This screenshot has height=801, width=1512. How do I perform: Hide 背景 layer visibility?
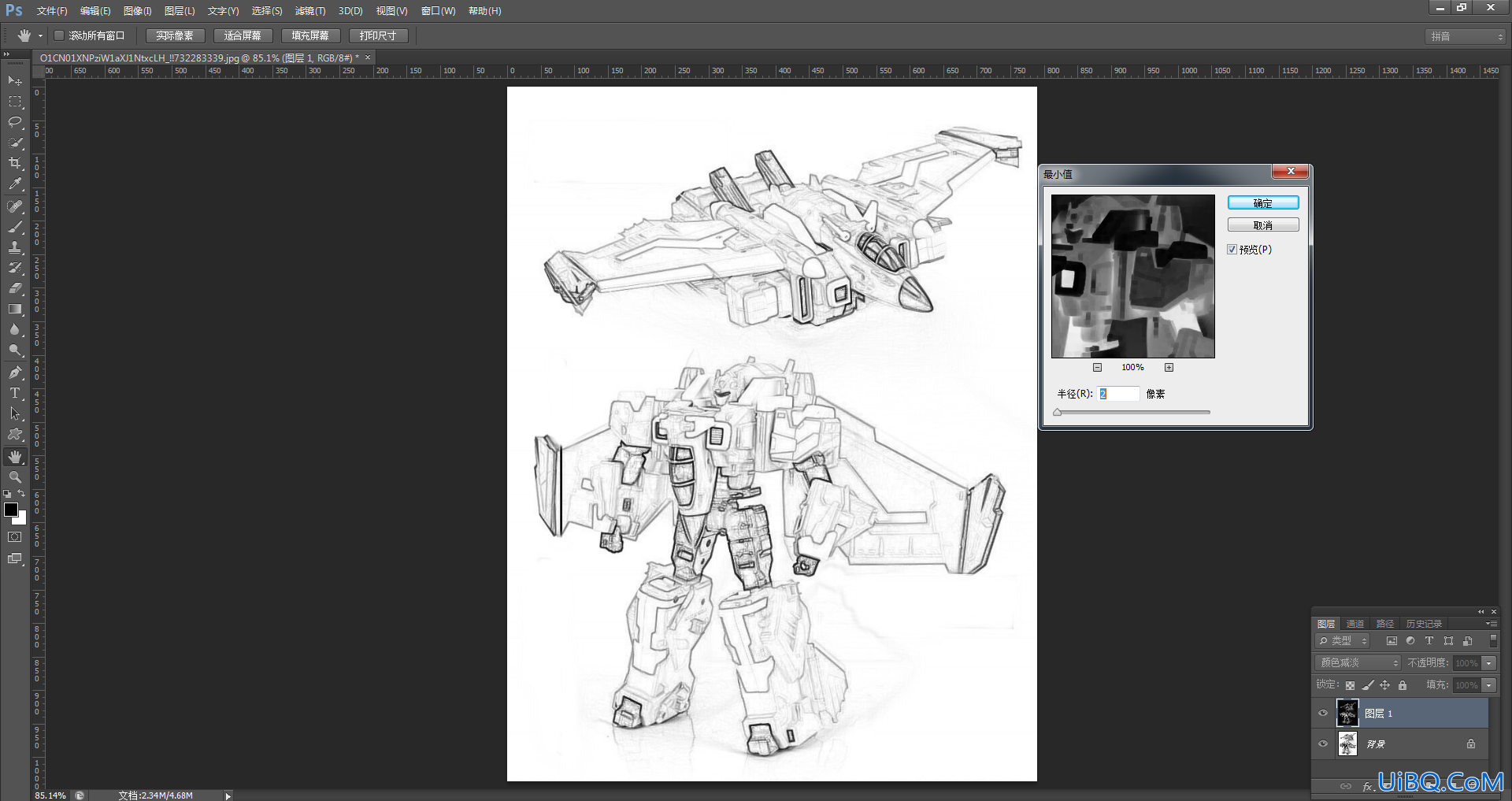1323,744
